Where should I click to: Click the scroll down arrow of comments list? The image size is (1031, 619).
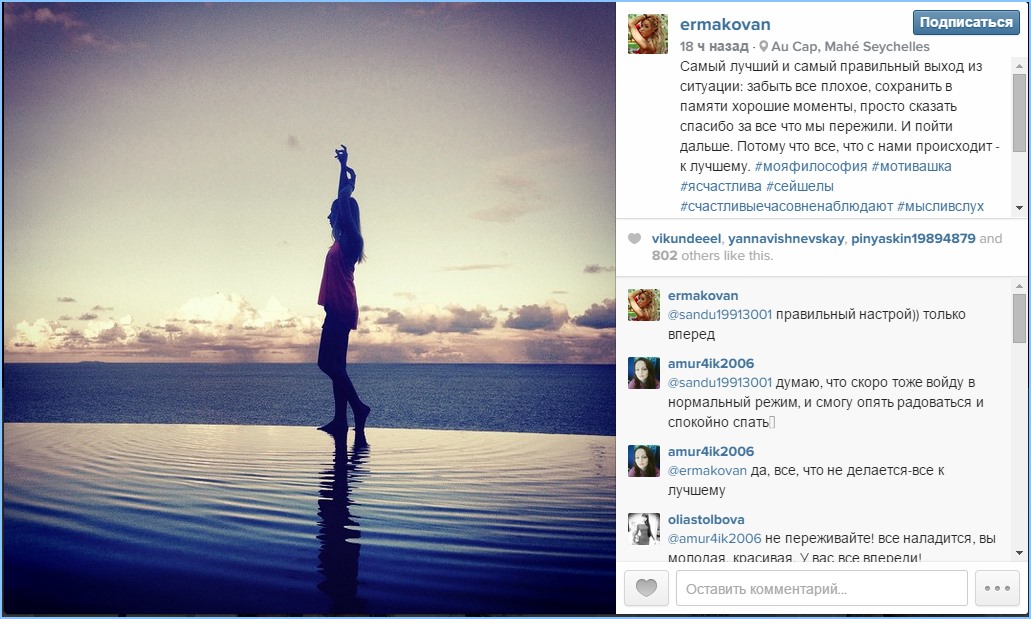[1019, 553]
